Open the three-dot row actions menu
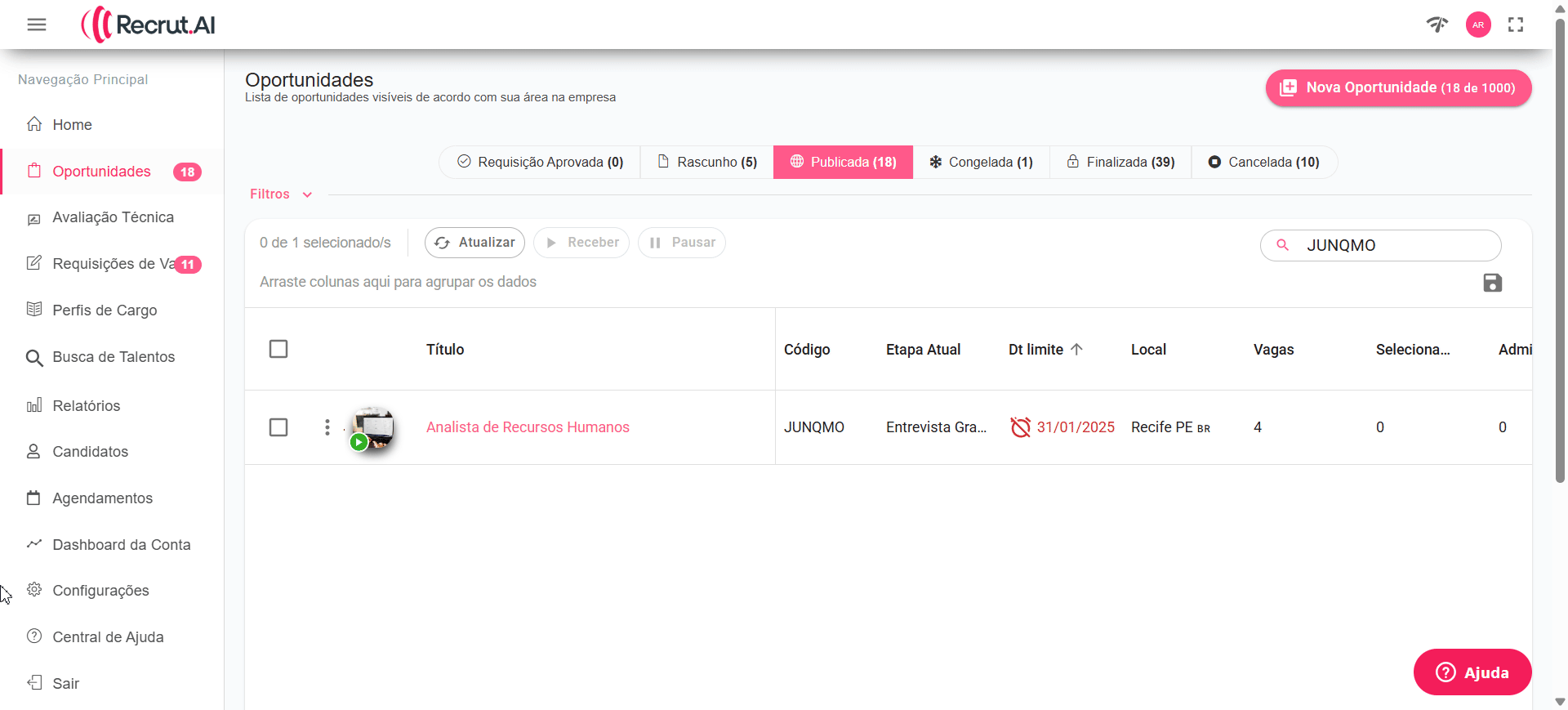 327,427
